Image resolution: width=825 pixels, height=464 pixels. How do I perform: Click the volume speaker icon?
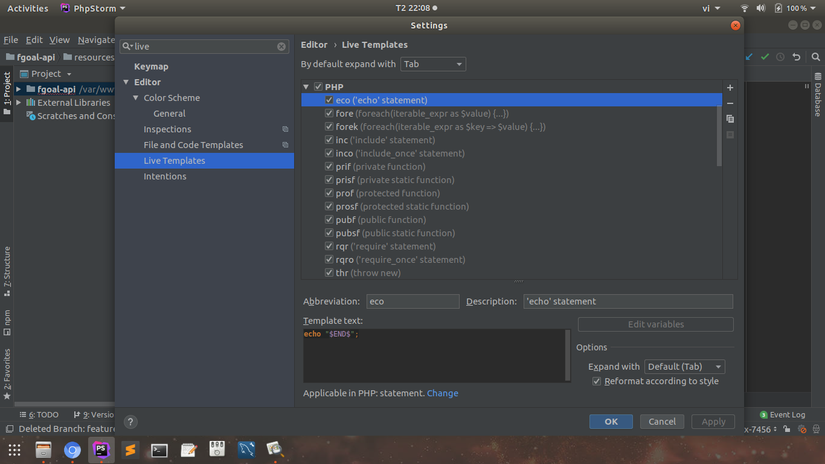click(761, 8)
